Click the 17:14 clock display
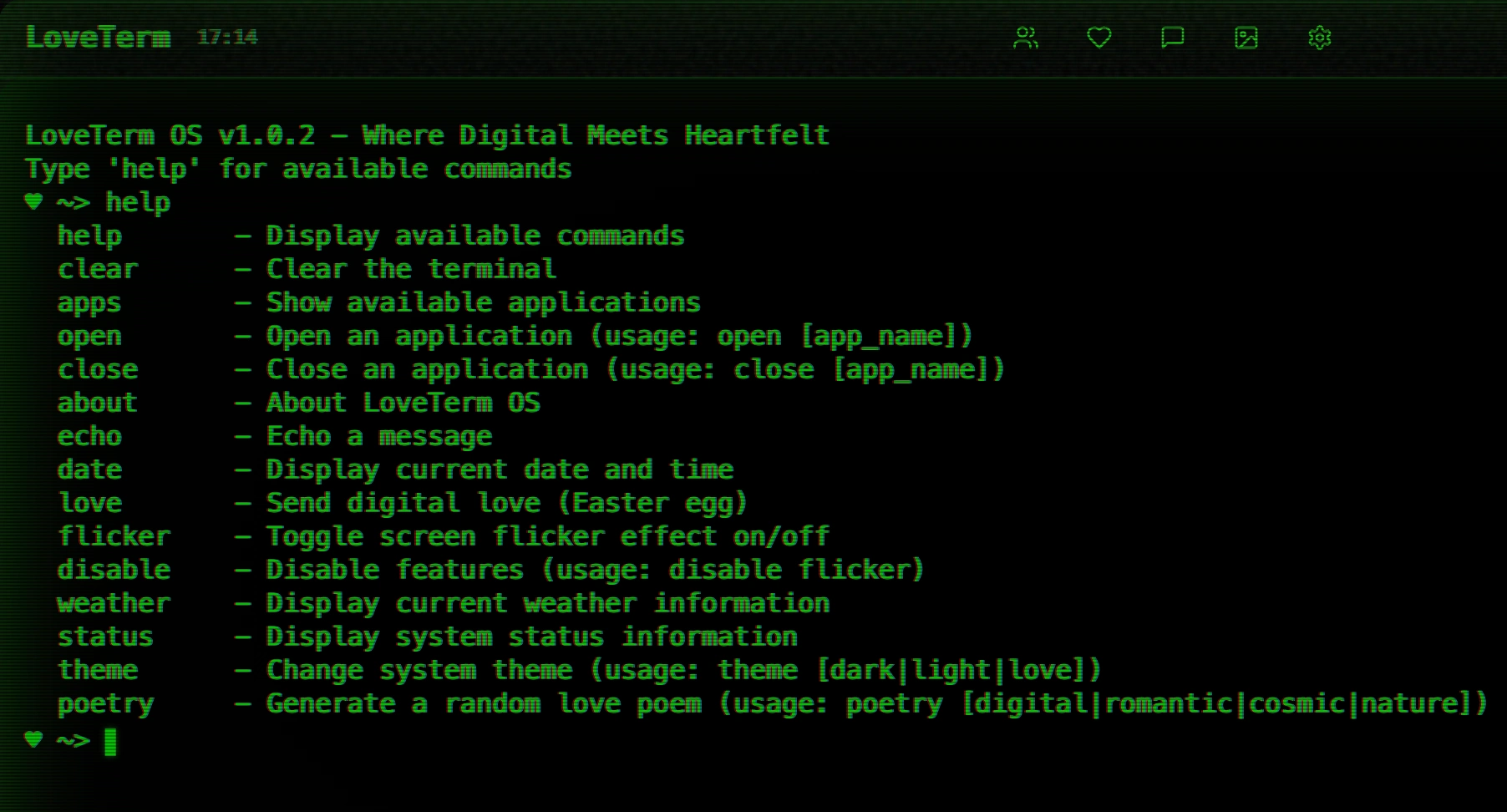 pos(227,37)
